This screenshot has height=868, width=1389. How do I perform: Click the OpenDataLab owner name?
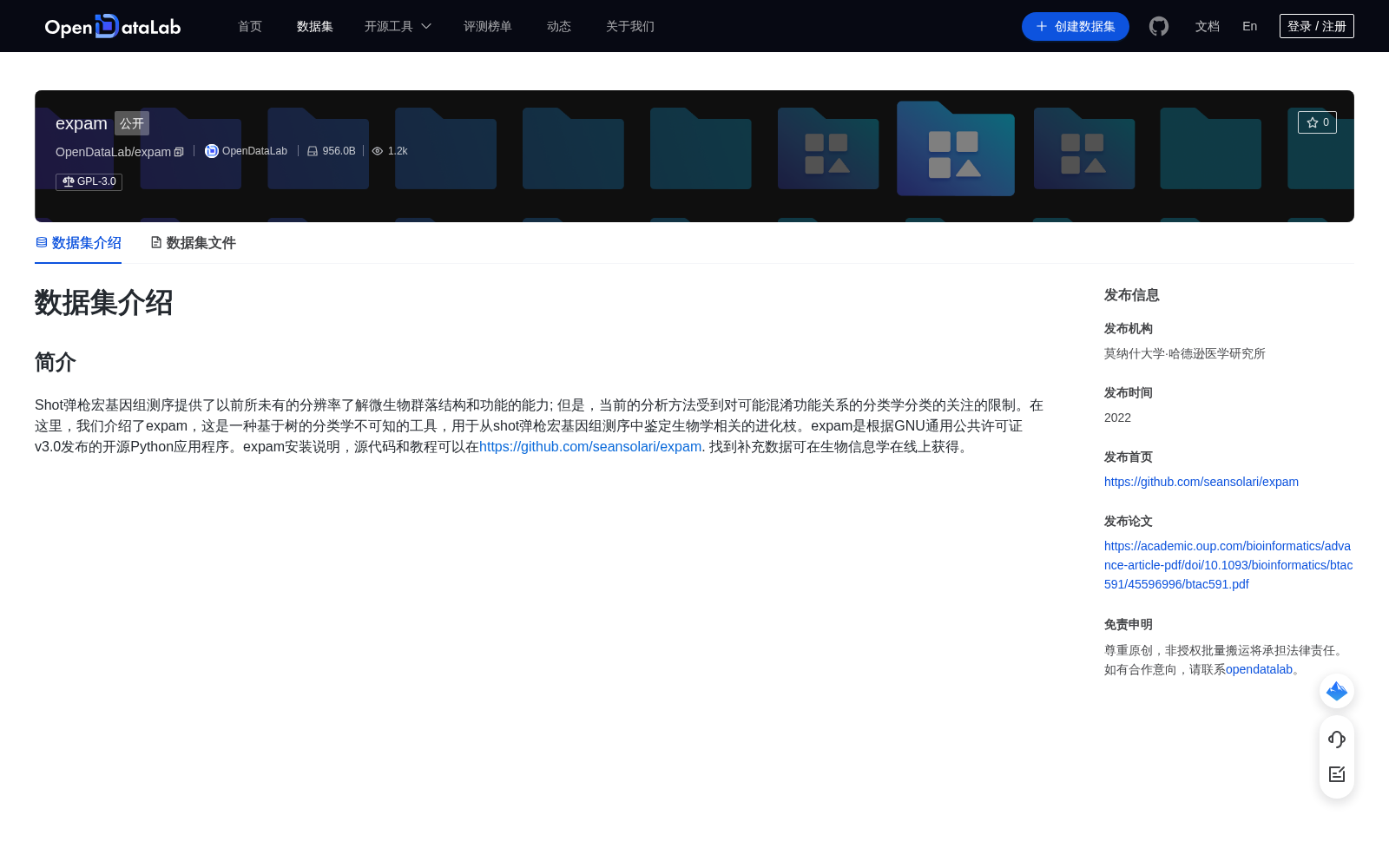click(x=254, y=151)
